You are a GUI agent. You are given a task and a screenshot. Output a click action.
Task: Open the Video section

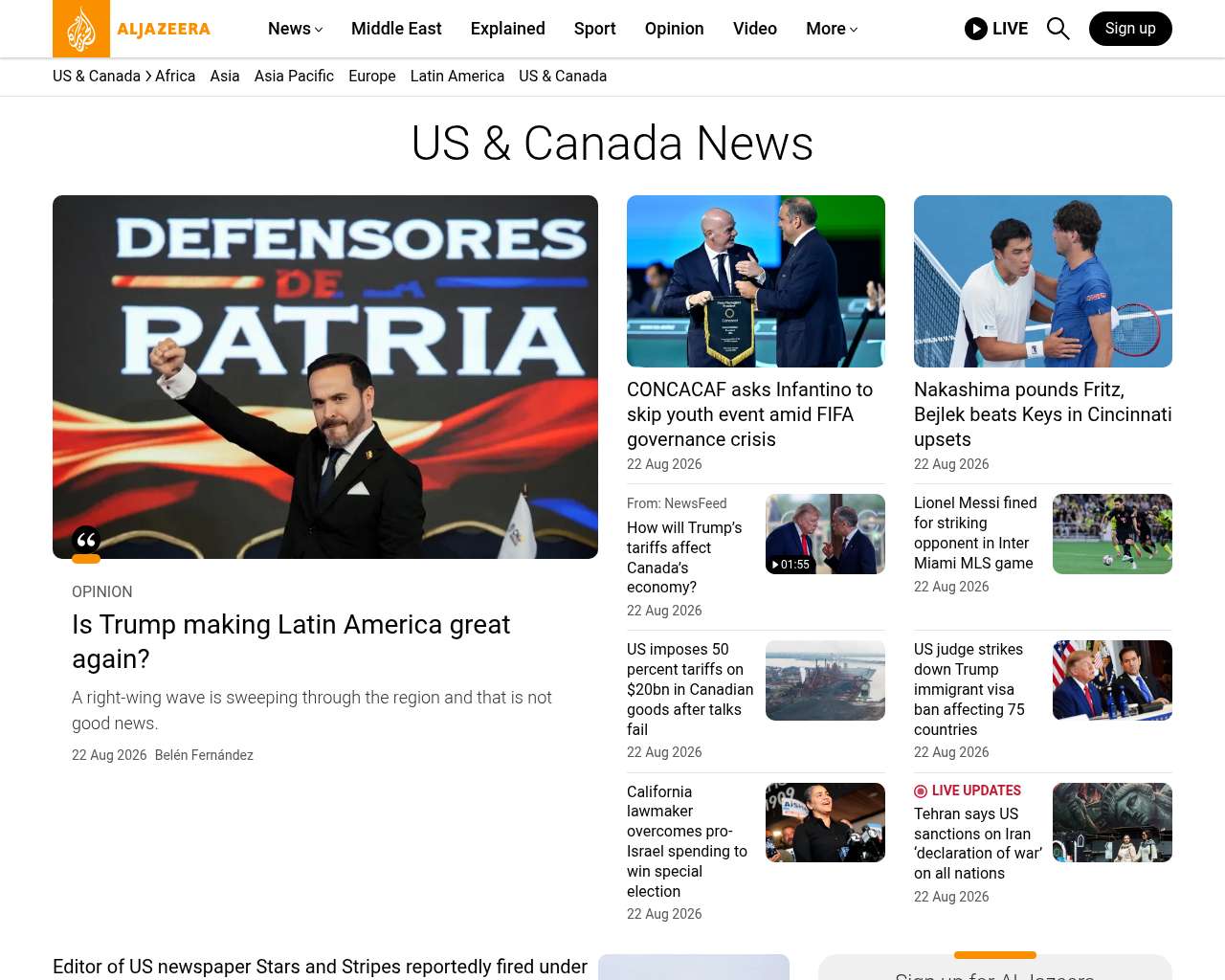point(755,29)
